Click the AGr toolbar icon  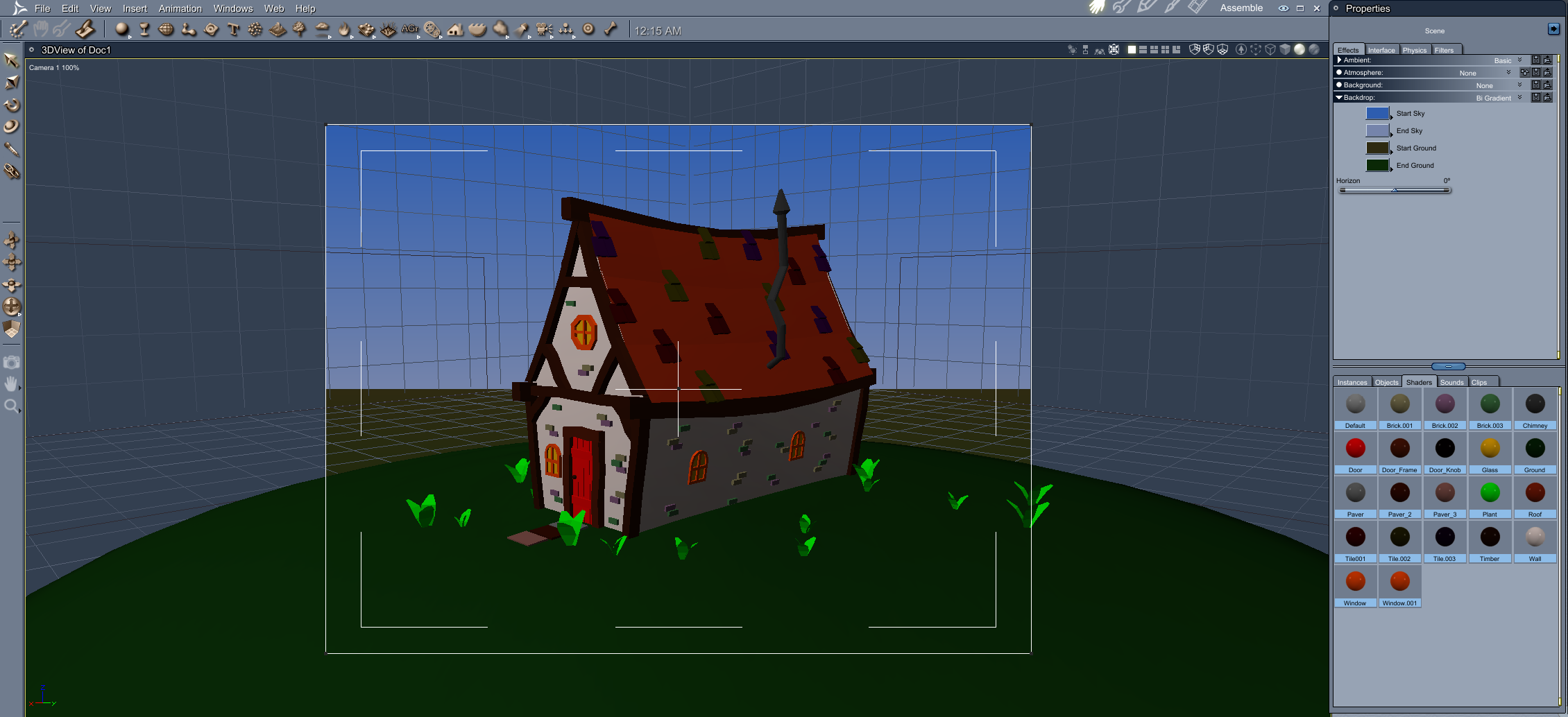pyautogui.click(x=410, y=29)
